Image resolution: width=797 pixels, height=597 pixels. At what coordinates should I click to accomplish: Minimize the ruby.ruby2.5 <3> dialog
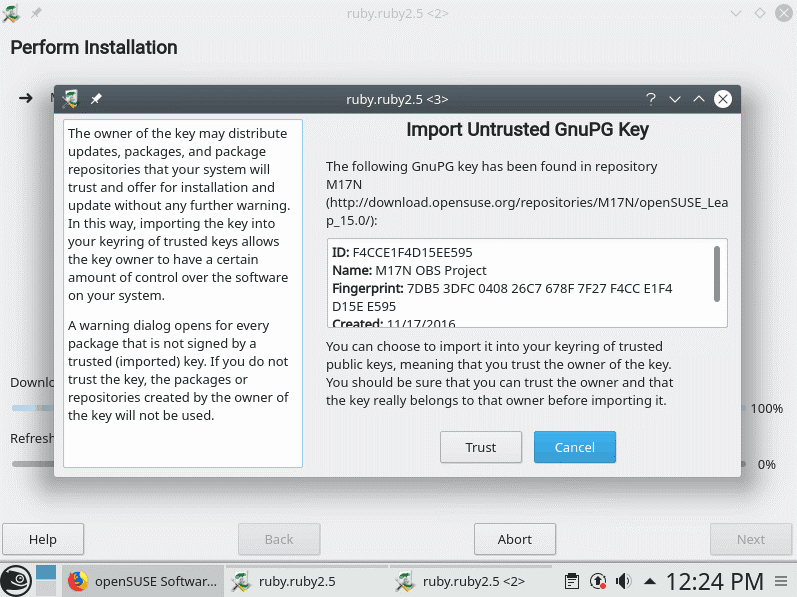coord(675,99)
